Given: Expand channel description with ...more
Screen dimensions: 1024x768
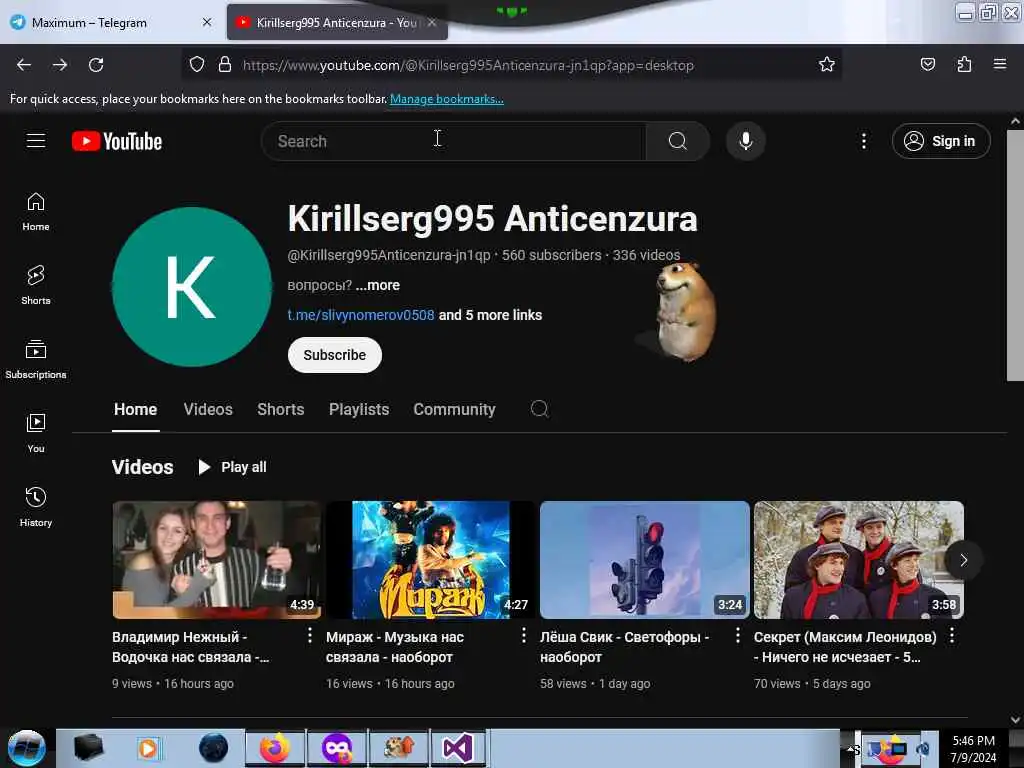Looking at the screenshot, I should point(377,285).
